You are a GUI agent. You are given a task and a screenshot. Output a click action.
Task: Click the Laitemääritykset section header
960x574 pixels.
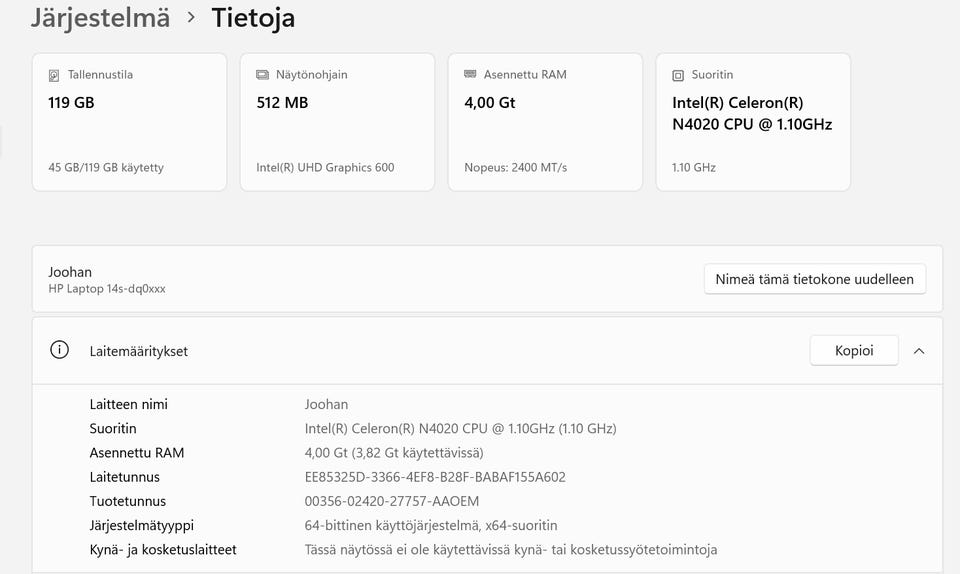click(x=487, y=351)
